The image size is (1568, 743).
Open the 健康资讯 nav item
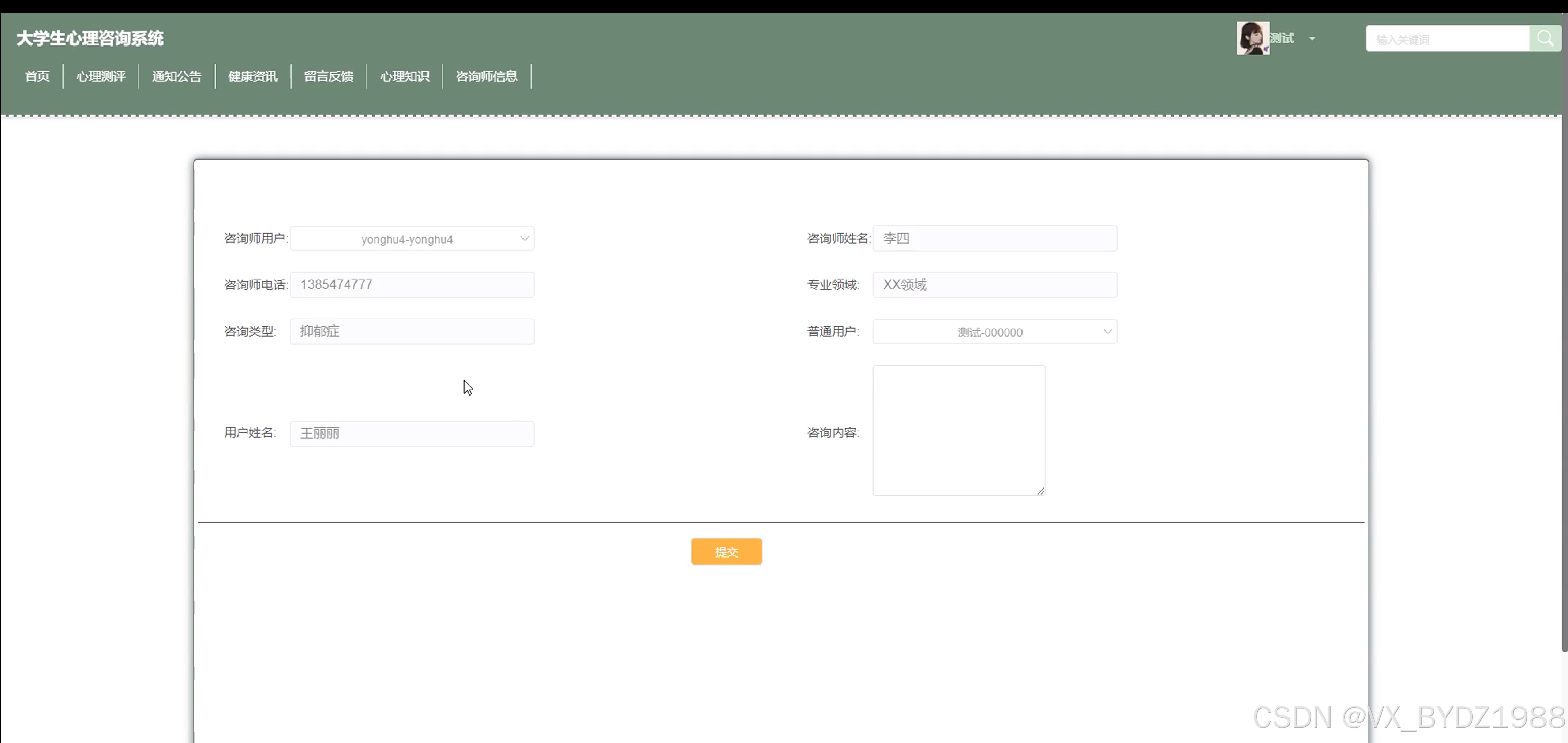[253, 76]
